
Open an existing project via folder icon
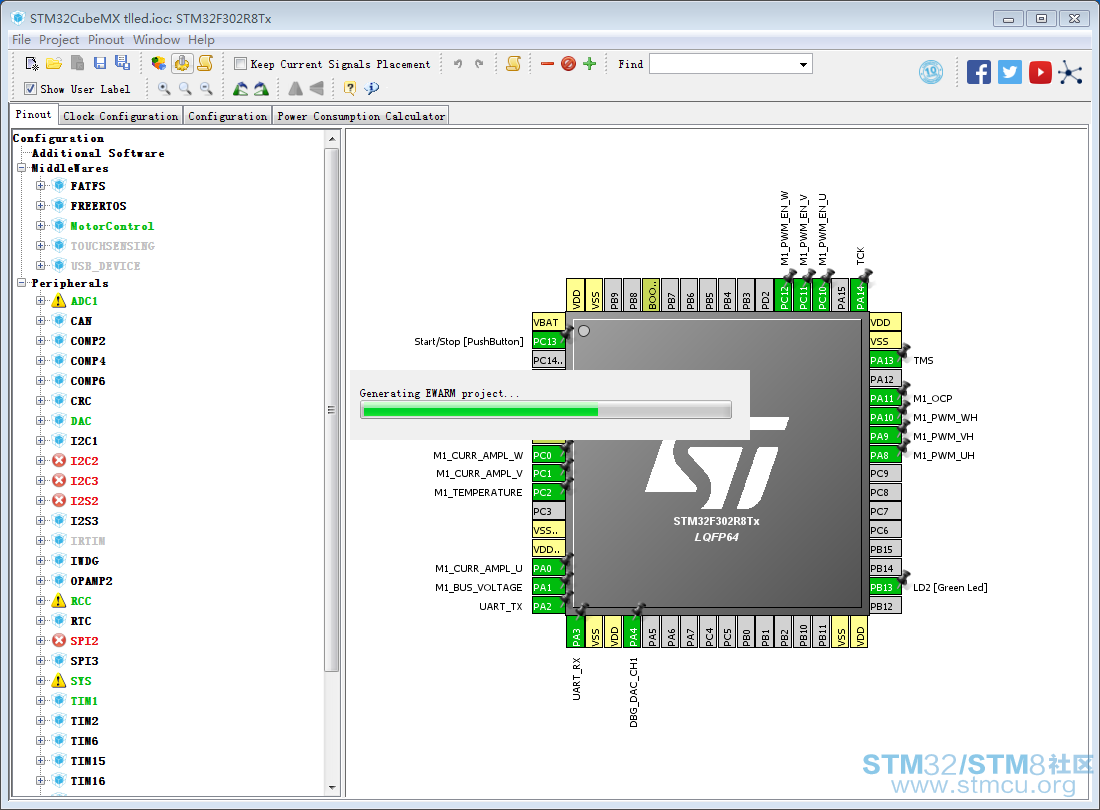pyautogui.click(x=54, y=64)
